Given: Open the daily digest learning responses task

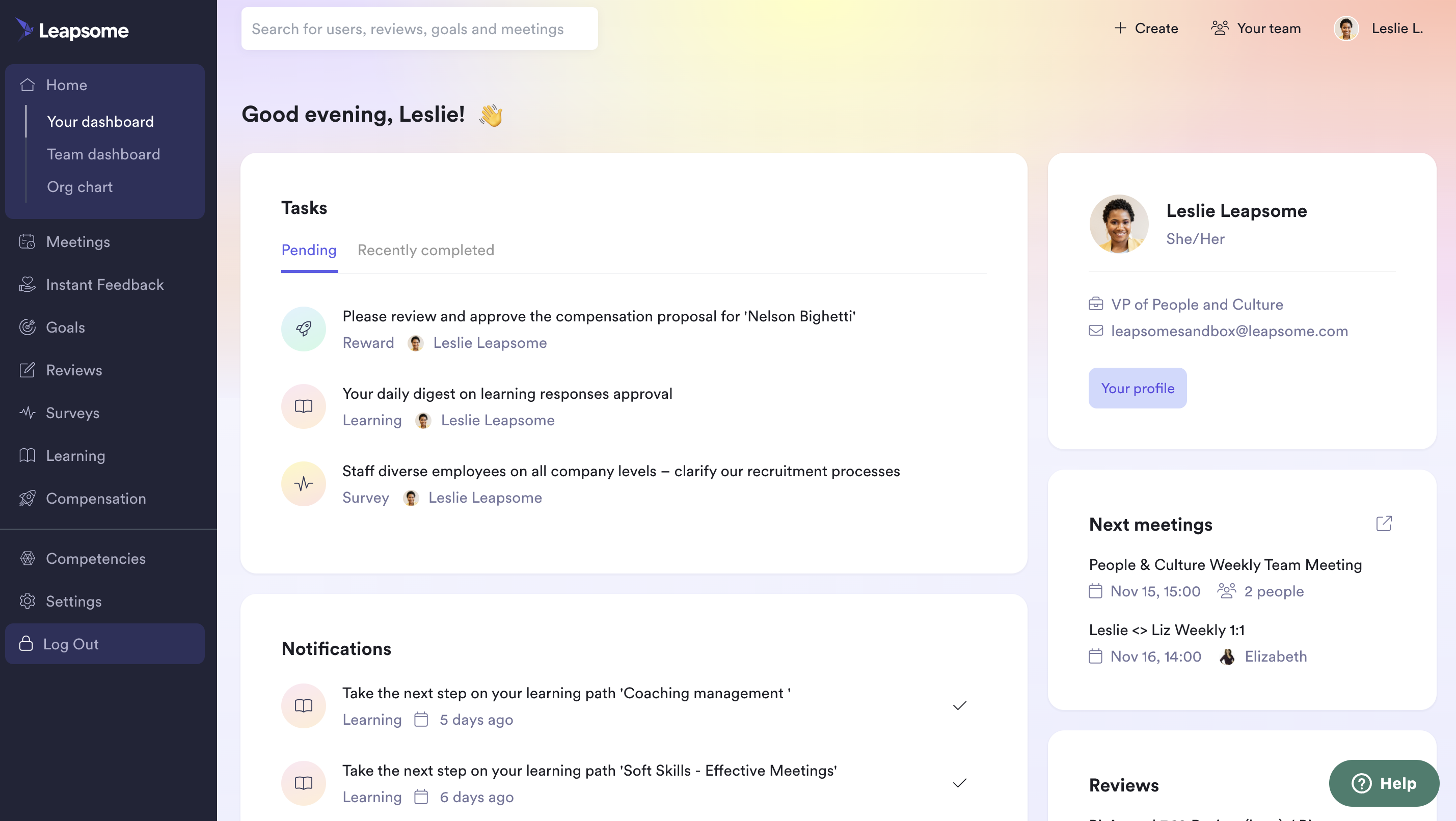Looking at the screenshot, I should click(507, 393).
